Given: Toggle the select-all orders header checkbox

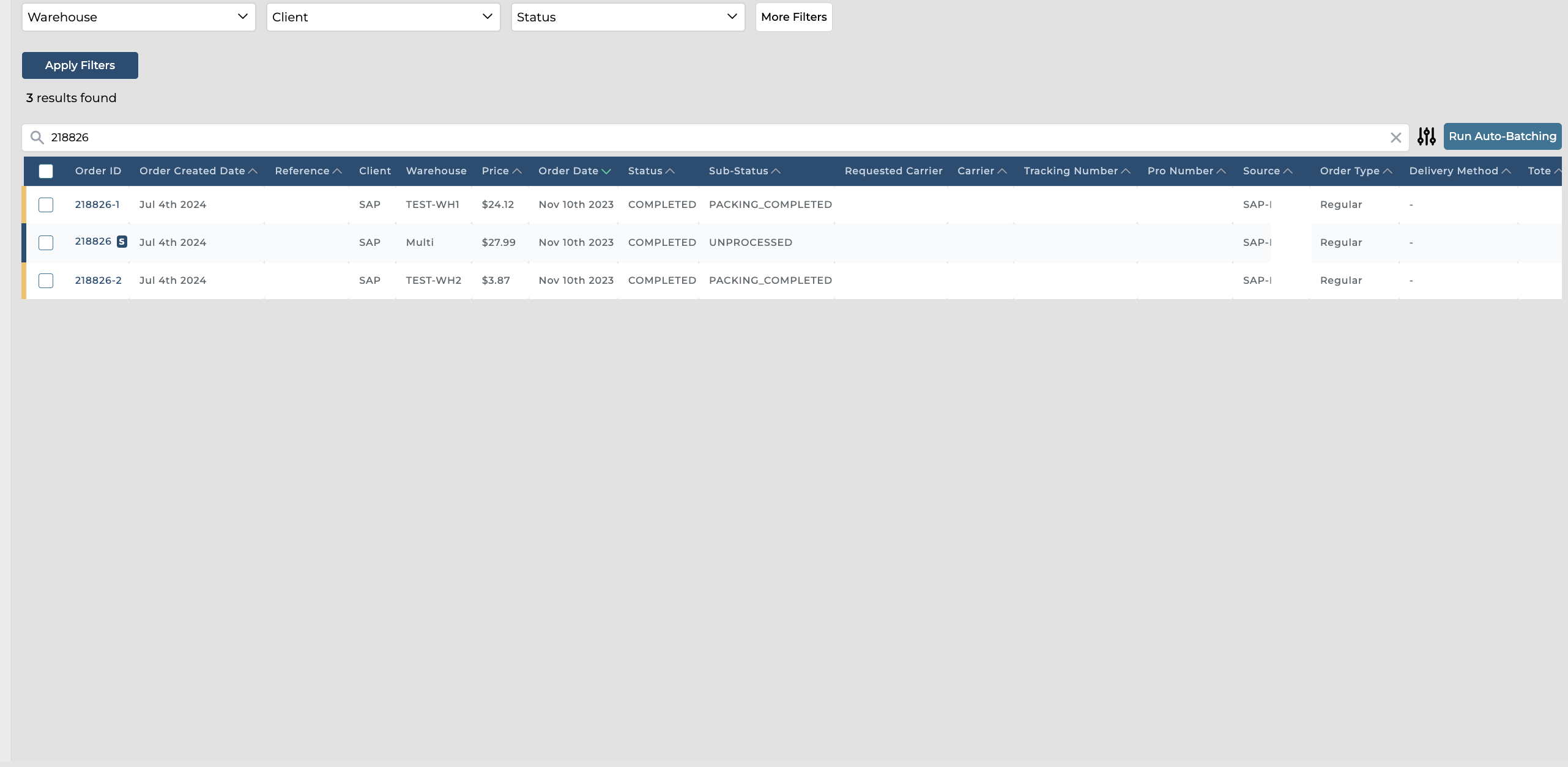Looking at the screenshot, I should (46, 171).
